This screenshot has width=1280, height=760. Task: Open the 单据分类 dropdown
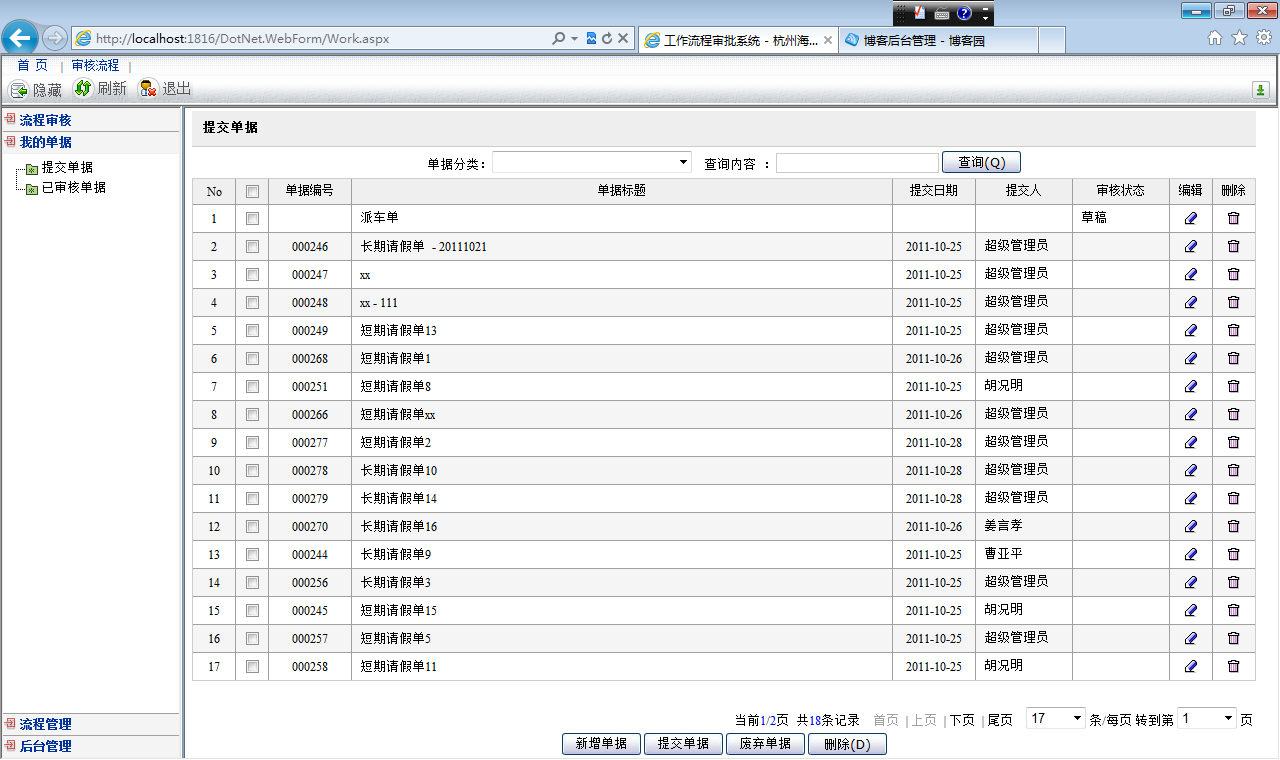[592, 163]
